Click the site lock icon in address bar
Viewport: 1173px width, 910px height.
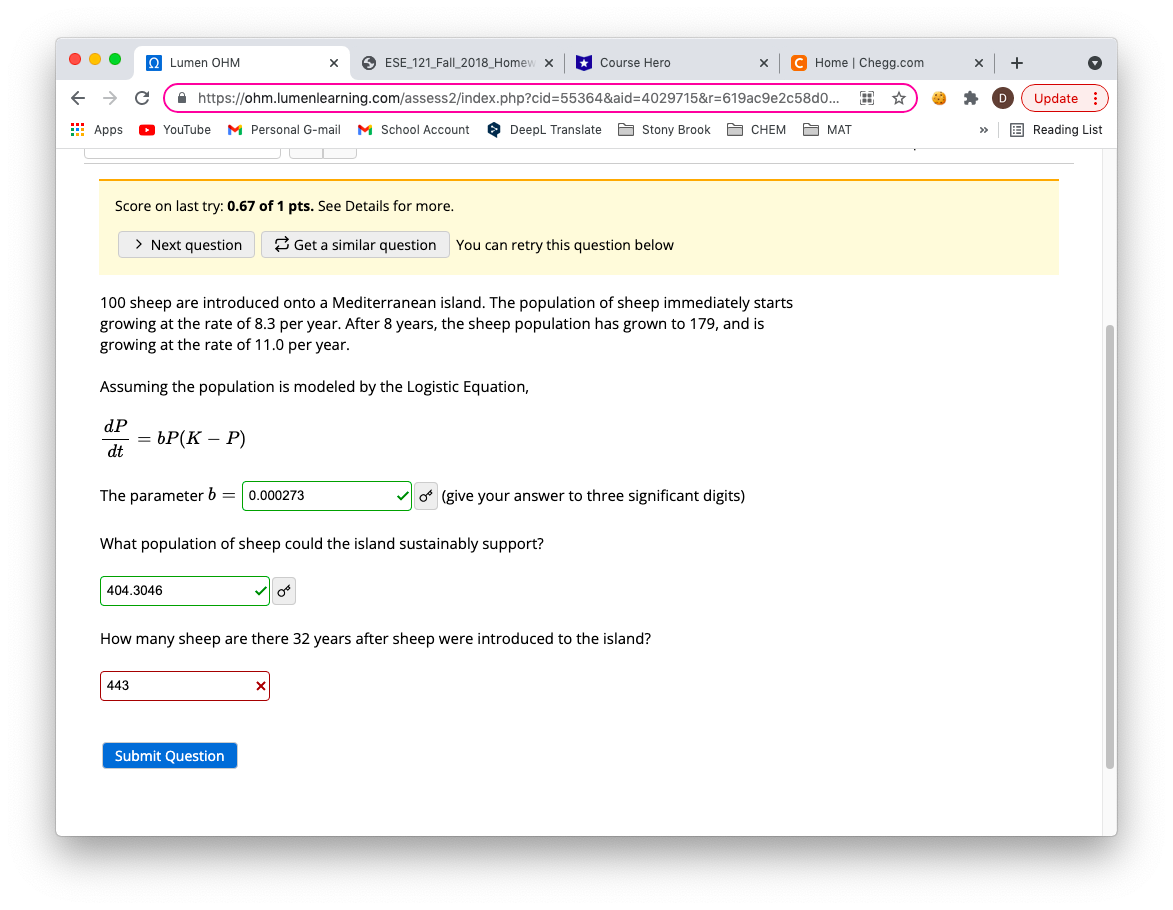(x=180, y=97)
